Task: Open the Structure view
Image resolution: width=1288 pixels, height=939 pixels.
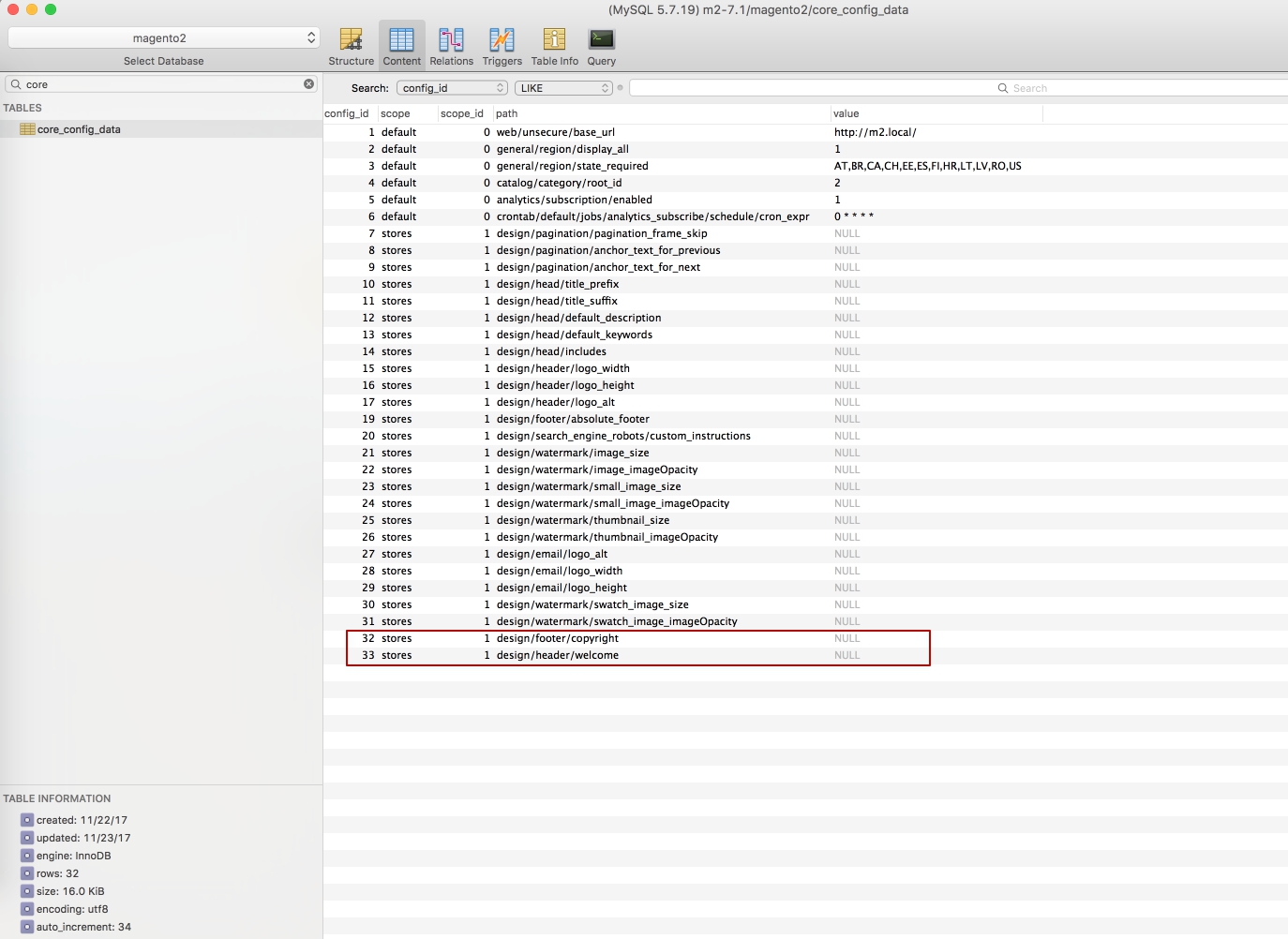Action: click(351, 46)
